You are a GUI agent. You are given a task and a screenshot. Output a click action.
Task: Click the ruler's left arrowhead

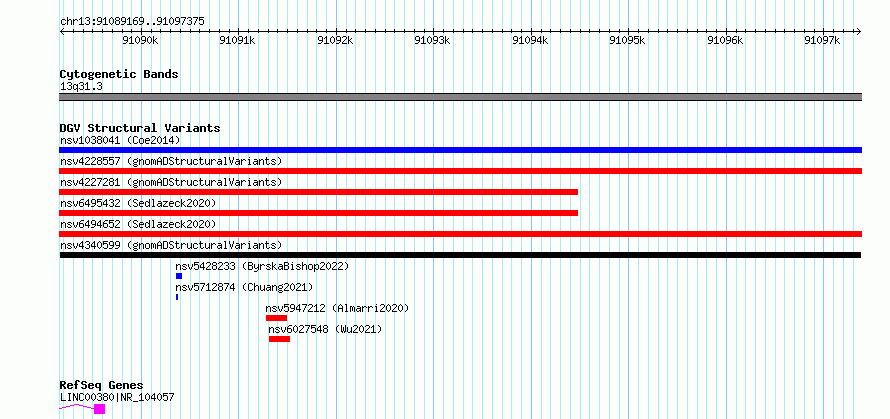click(62, 31)
